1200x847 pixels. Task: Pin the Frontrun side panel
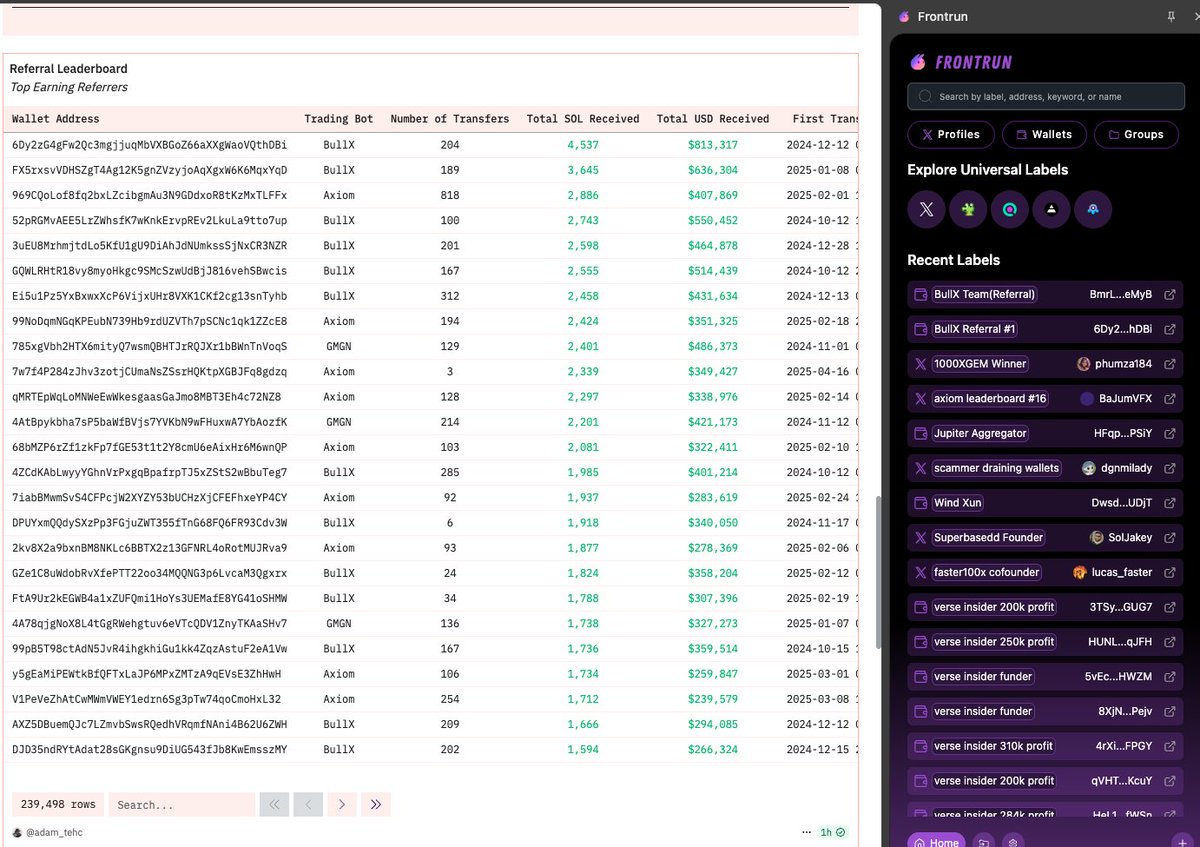point(1171,17)
